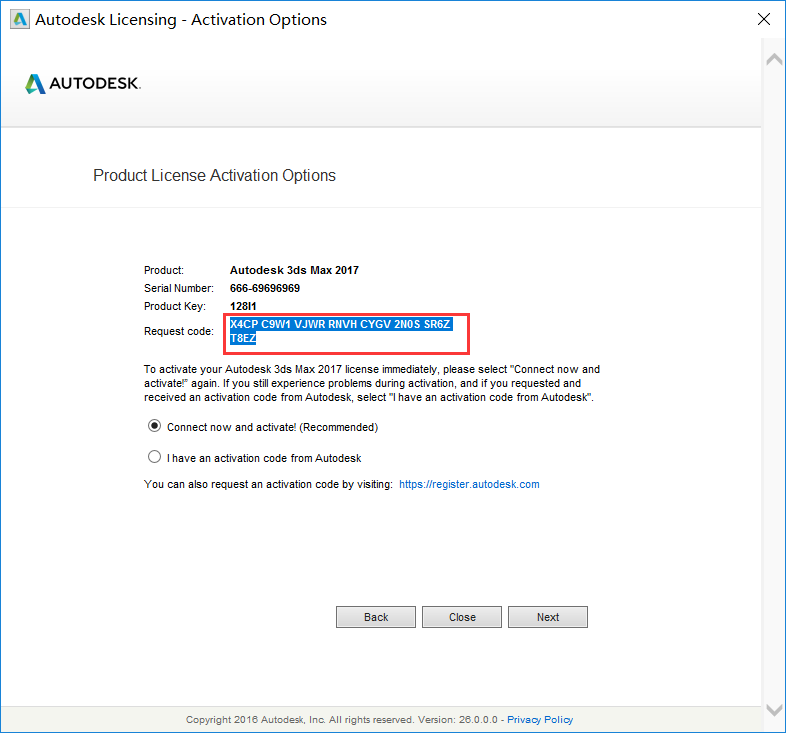
Task: Click the "Product License Activation Options" heading
Action: click(x=214, y=176)
